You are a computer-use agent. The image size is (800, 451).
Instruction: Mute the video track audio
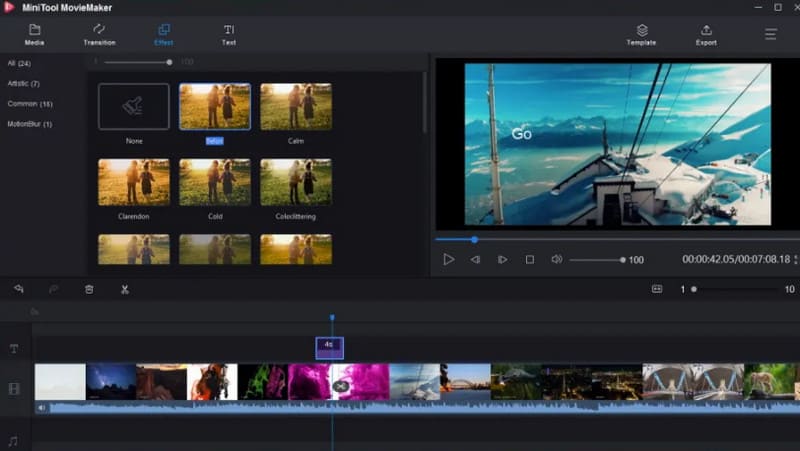(x=42, y=408)
